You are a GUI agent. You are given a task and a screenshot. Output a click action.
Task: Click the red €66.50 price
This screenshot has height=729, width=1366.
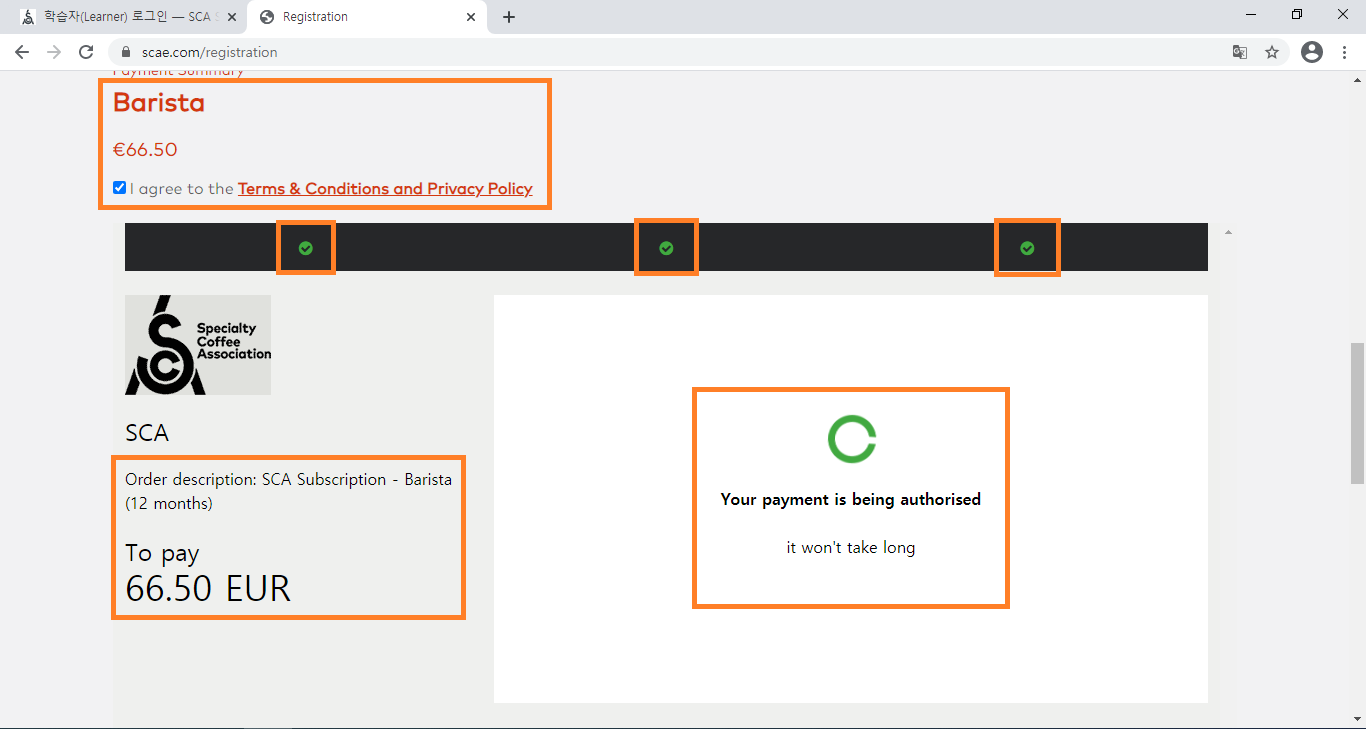pos(145,150)
